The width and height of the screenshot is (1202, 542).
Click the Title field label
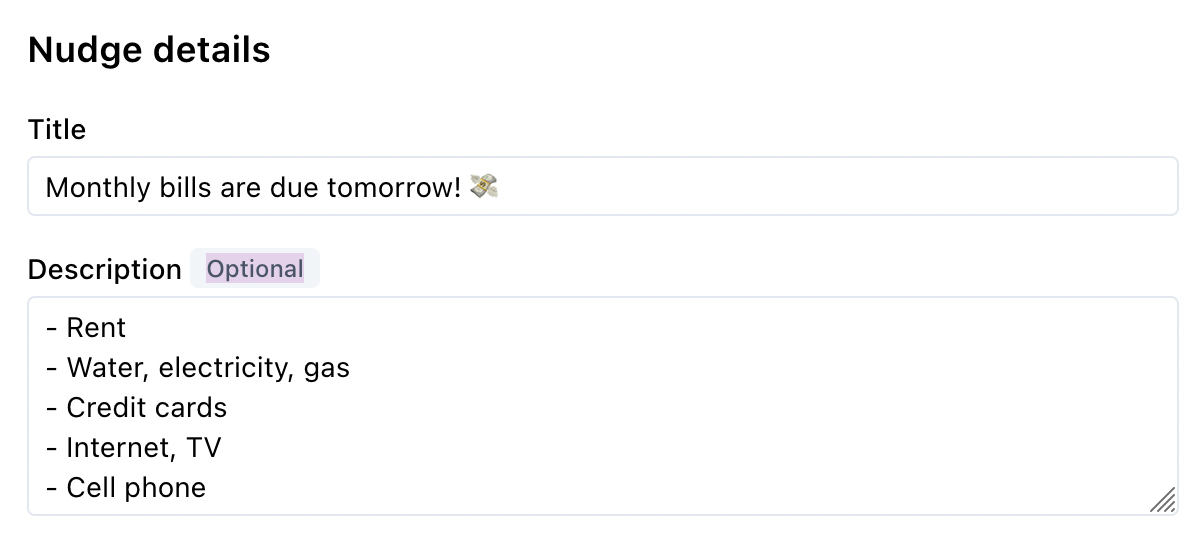pyautogui.click(x=57, y=130)
